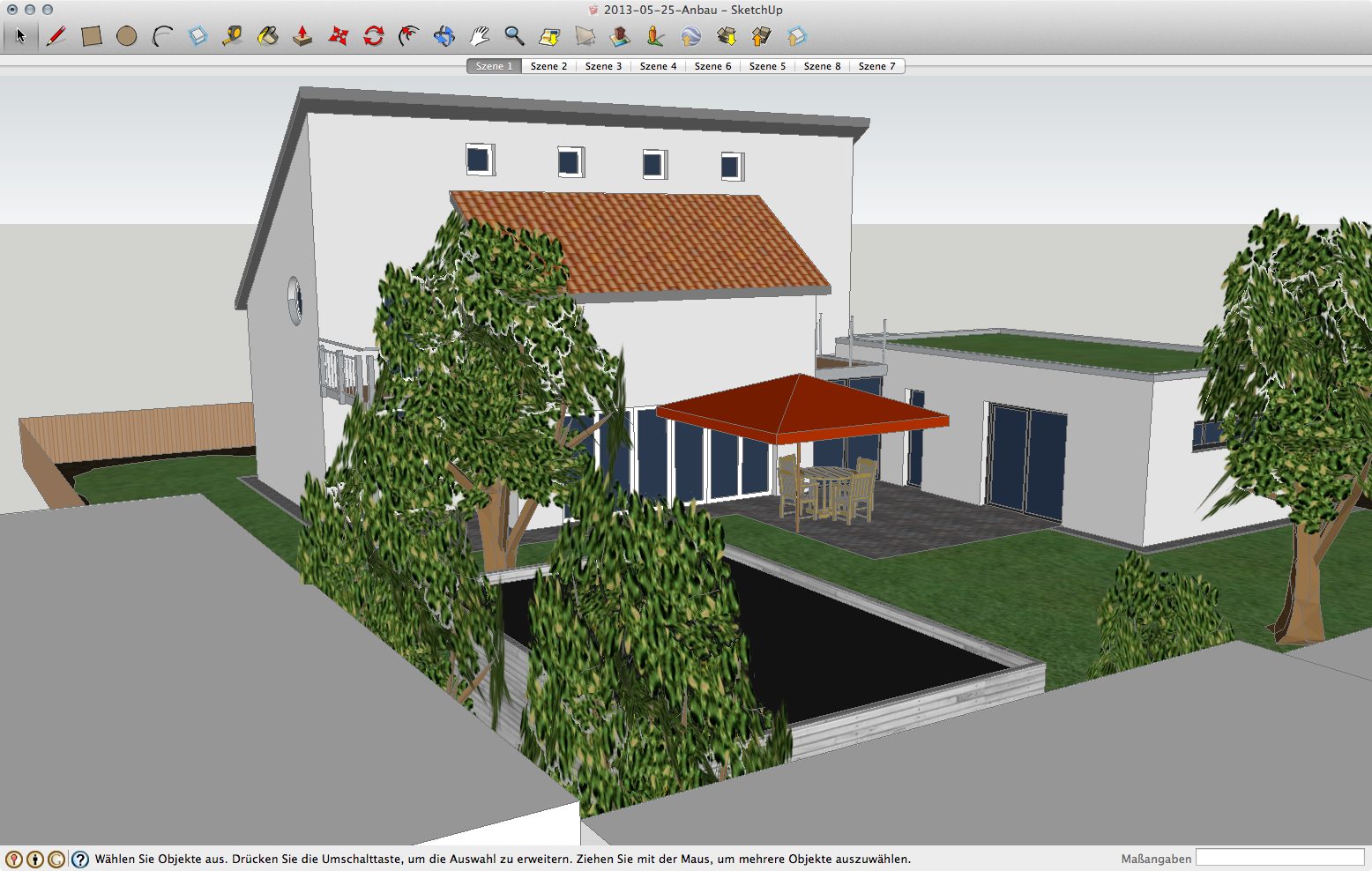Open the Szene 4 scene tab

click(658, 66)
